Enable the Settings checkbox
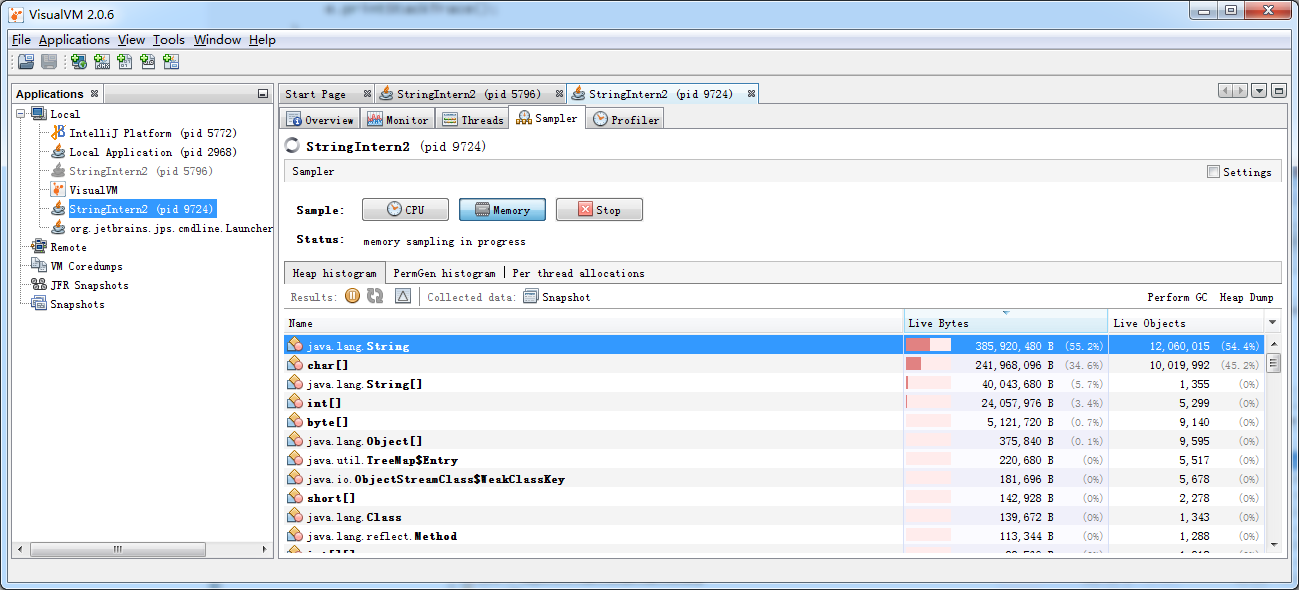 click(x=1213, y=172)
